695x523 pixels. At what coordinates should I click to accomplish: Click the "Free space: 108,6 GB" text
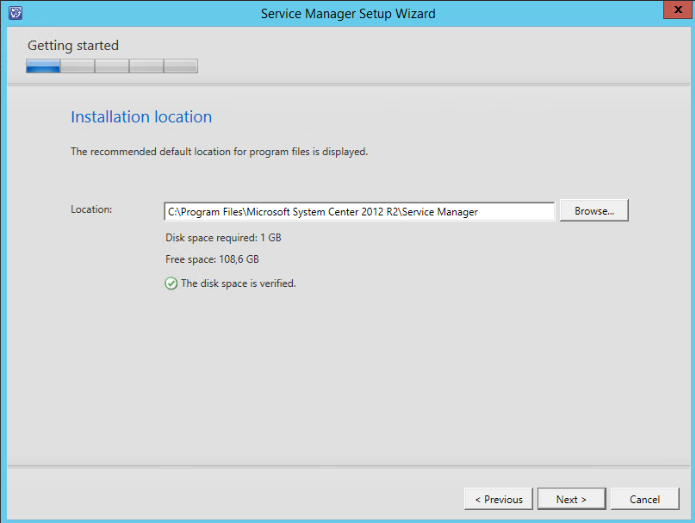(211, 260)
